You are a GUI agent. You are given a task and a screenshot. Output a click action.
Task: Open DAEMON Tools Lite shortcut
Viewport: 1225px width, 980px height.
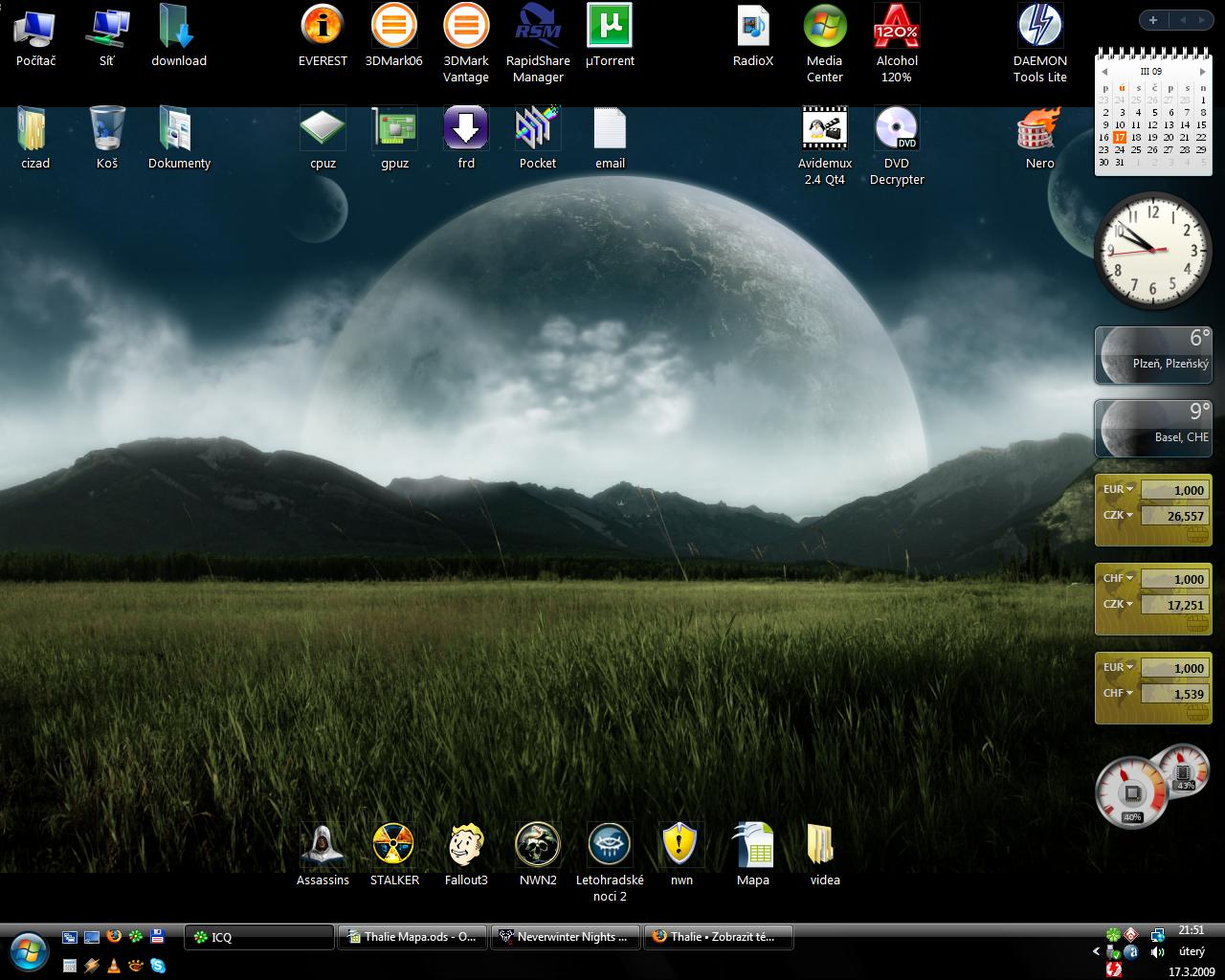(x=1039, y=28)
